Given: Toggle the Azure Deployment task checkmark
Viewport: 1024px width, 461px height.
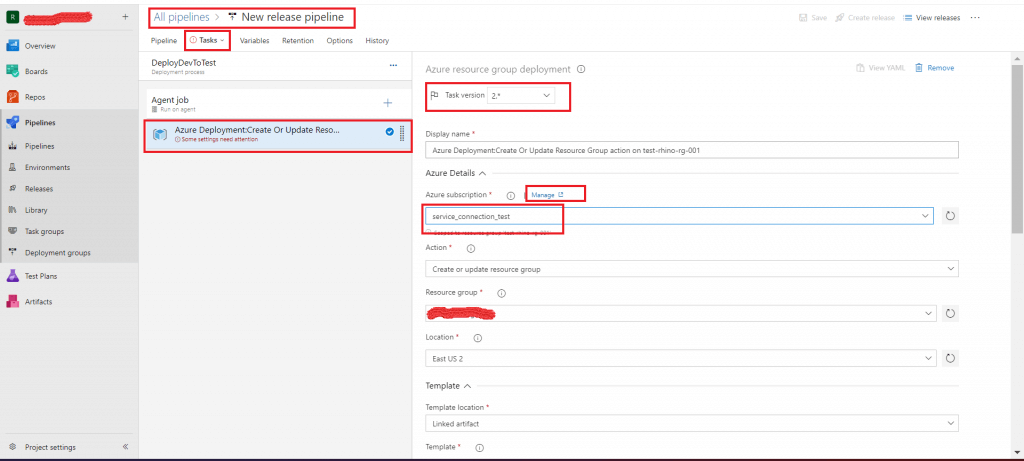Looking at the screenshot, I should tap(389, 132).
